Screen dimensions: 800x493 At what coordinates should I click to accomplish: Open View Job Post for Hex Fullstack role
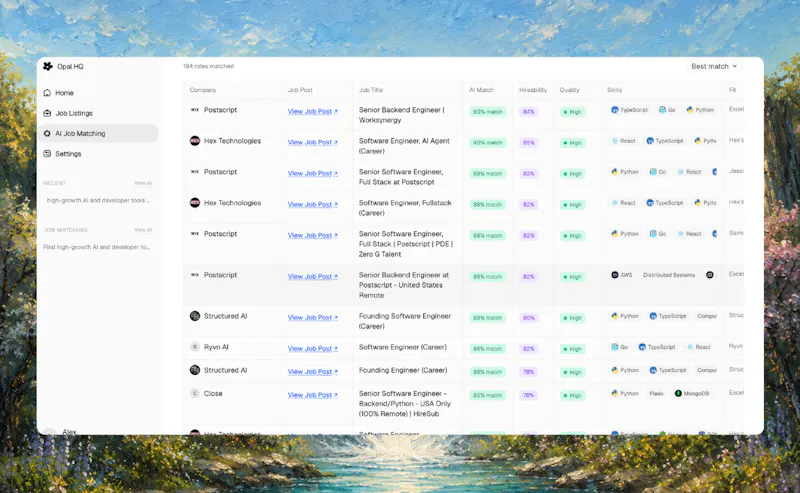coord(312,204)
